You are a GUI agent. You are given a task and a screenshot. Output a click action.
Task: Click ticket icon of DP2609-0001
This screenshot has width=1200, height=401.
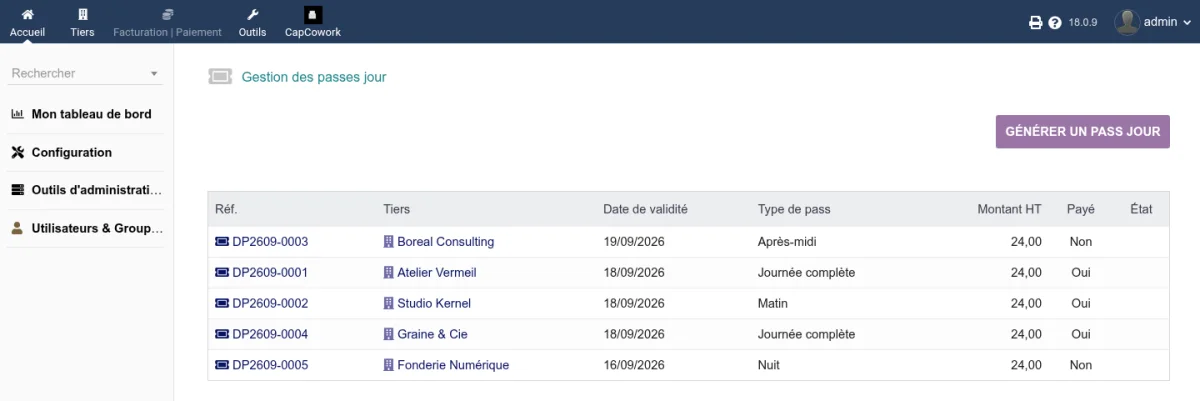[222, 272]
